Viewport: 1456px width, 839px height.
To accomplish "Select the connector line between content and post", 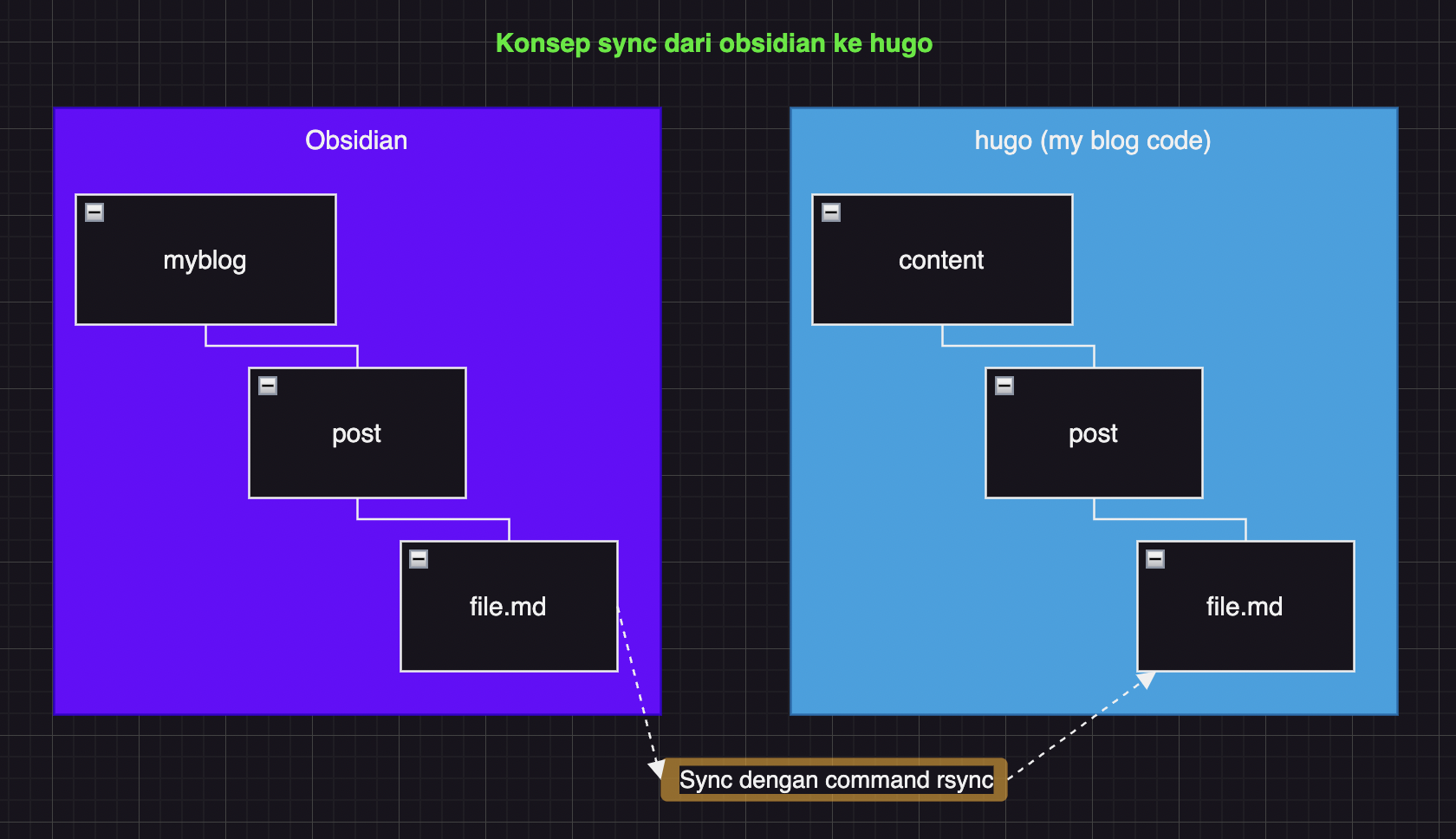I will (1018, 346).
